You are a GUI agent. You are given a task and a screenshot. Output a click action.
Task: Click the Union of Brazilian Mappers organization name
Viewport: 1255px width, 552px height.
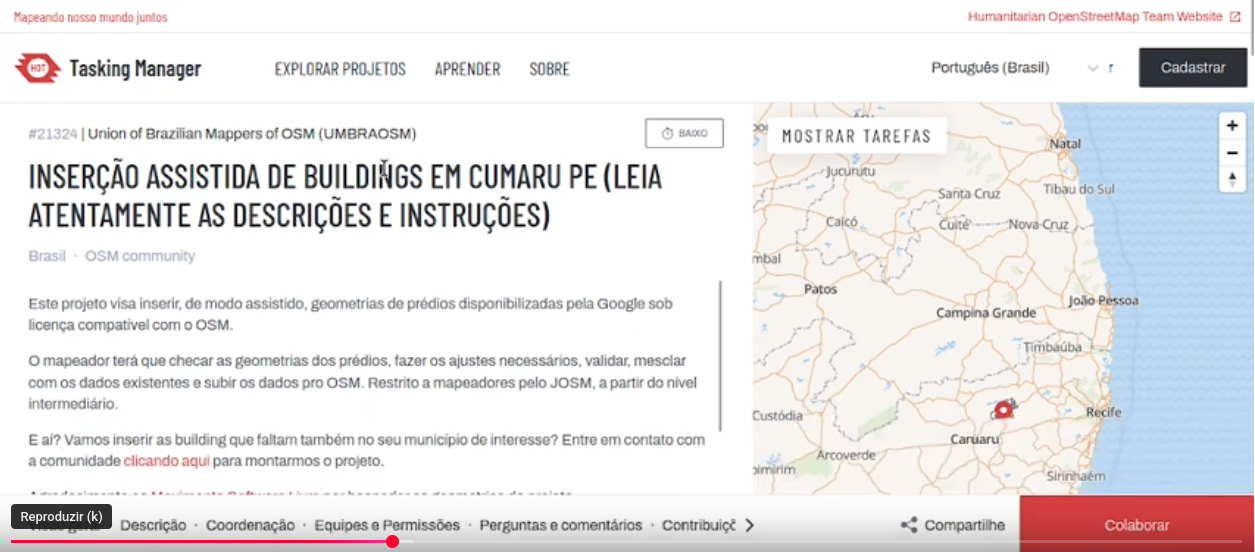252,133
